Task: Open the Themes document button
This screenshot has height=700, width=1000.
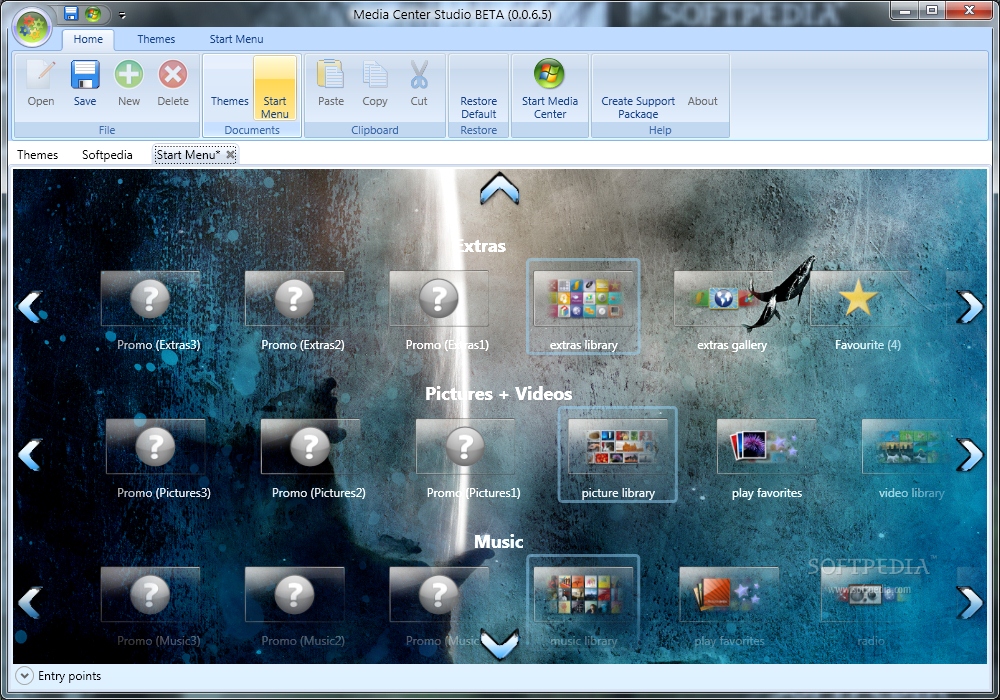Action: [x=230, y=89]
